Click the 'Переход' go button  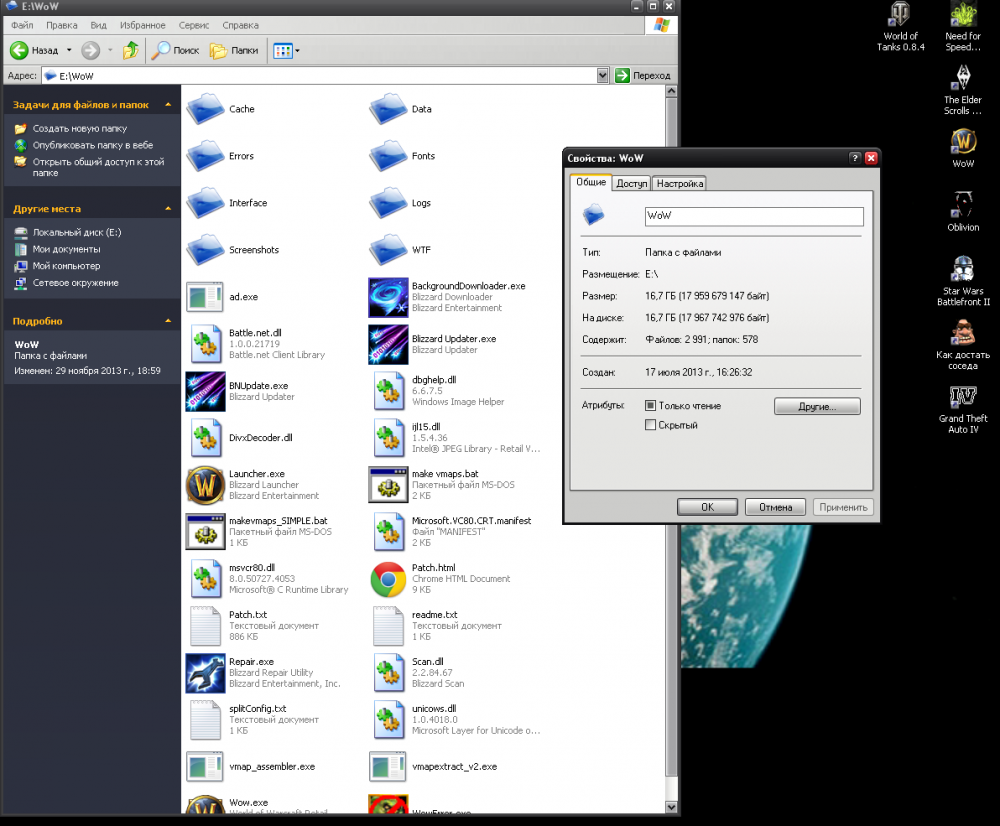[643, 76]
